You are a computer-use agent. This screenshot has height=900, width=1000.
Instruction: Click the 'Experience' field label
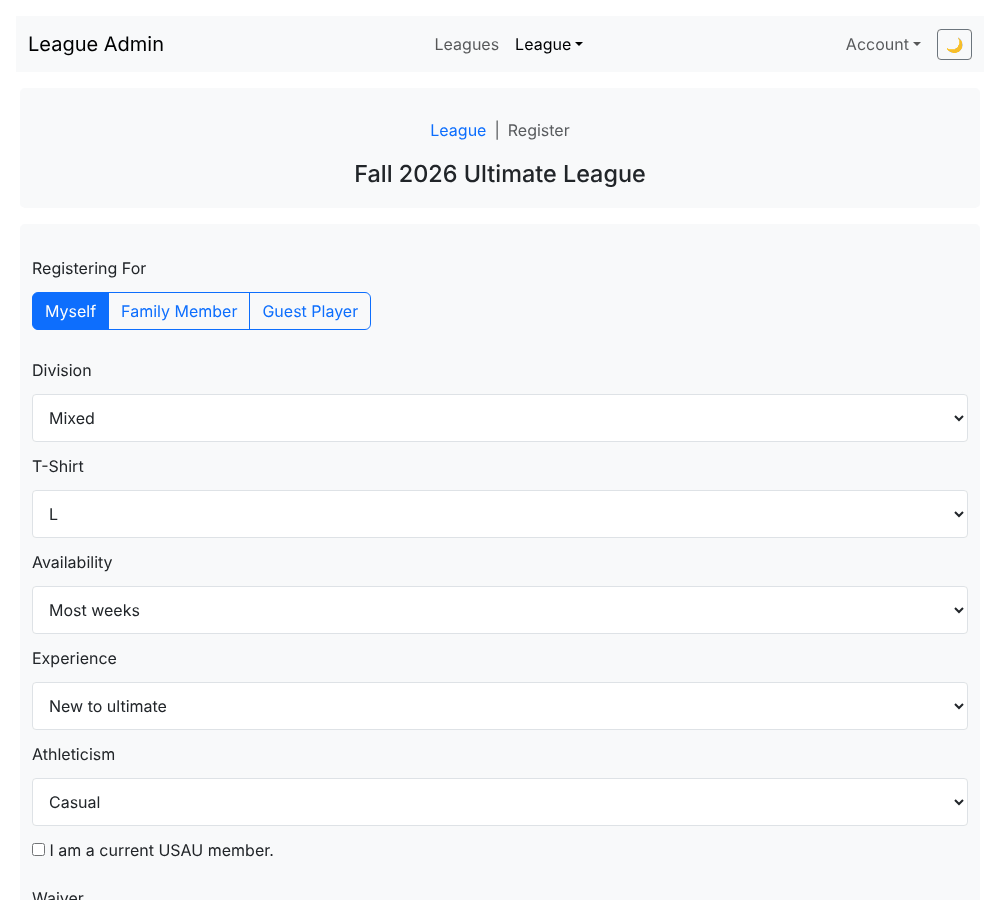coord(75,658)
